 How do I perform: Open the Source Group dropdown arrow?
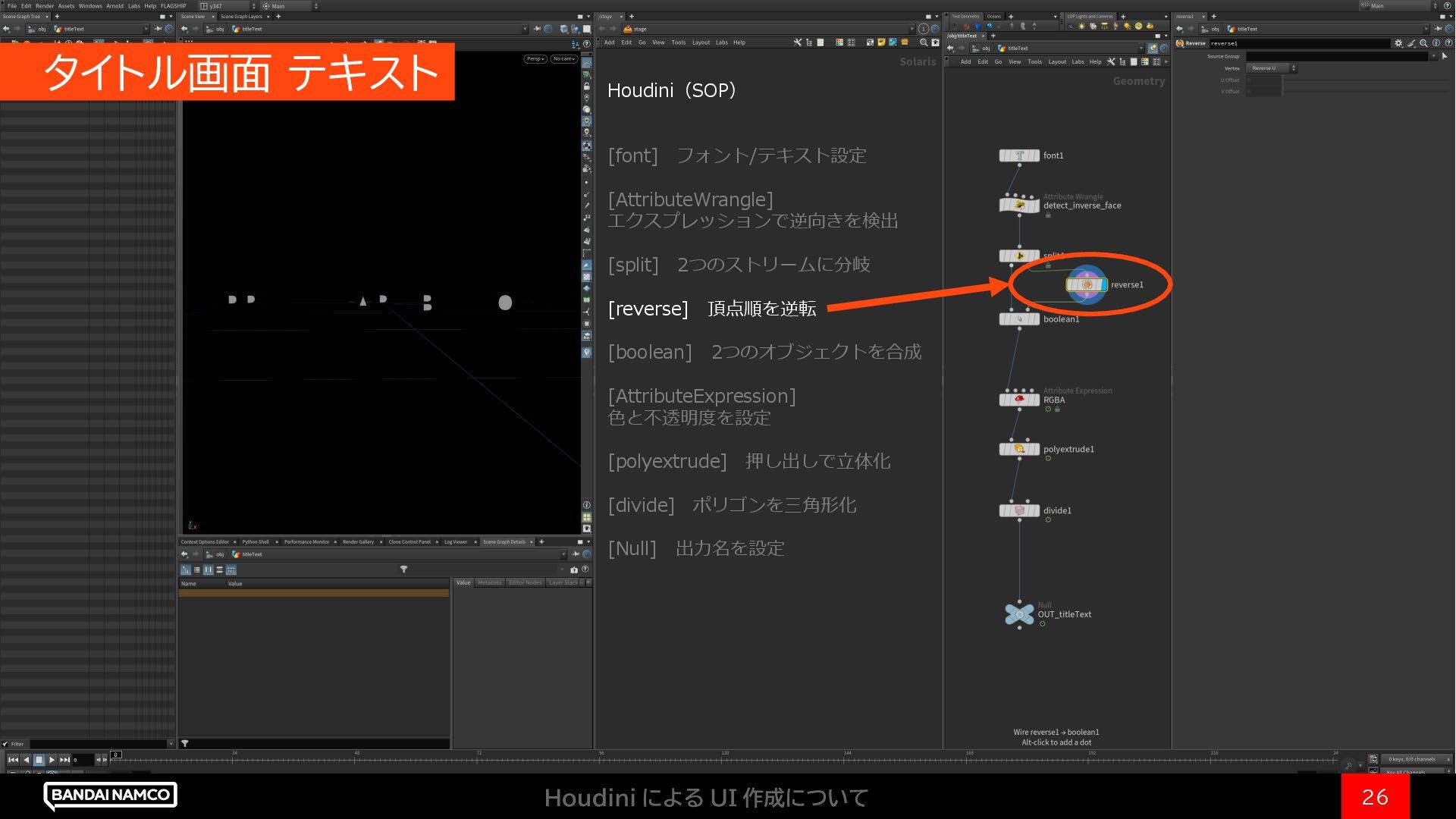point(1433,56)
